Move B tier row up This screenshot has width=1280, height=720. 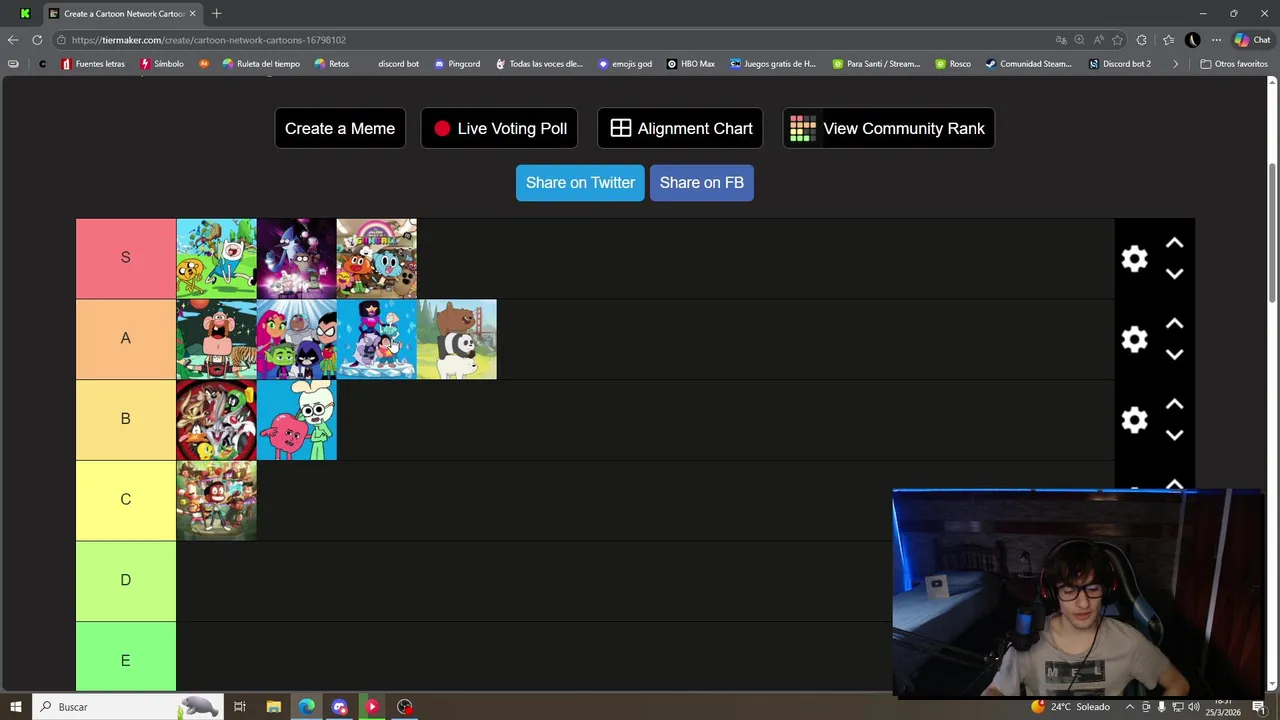(x=1175, y=405)
